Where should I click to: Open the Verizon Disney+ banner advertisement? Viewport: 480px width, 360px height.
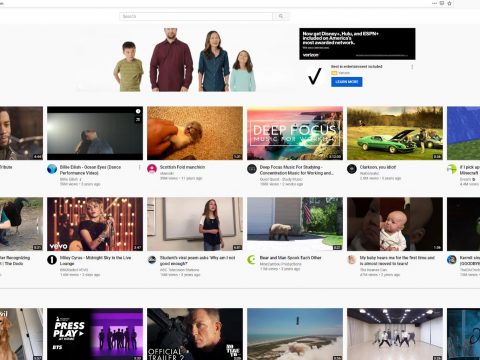pos(357,44)
